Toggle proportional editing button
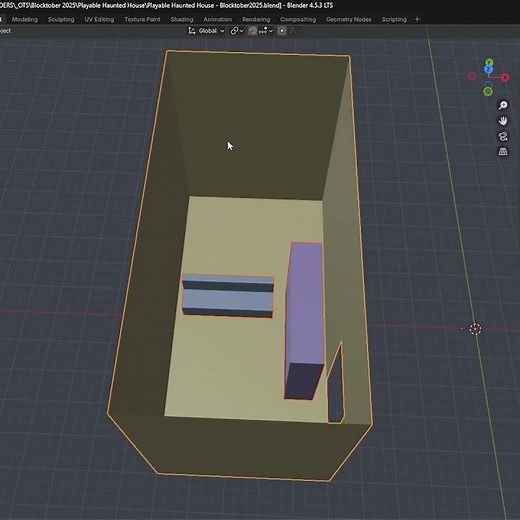 (x=282, y=31)
